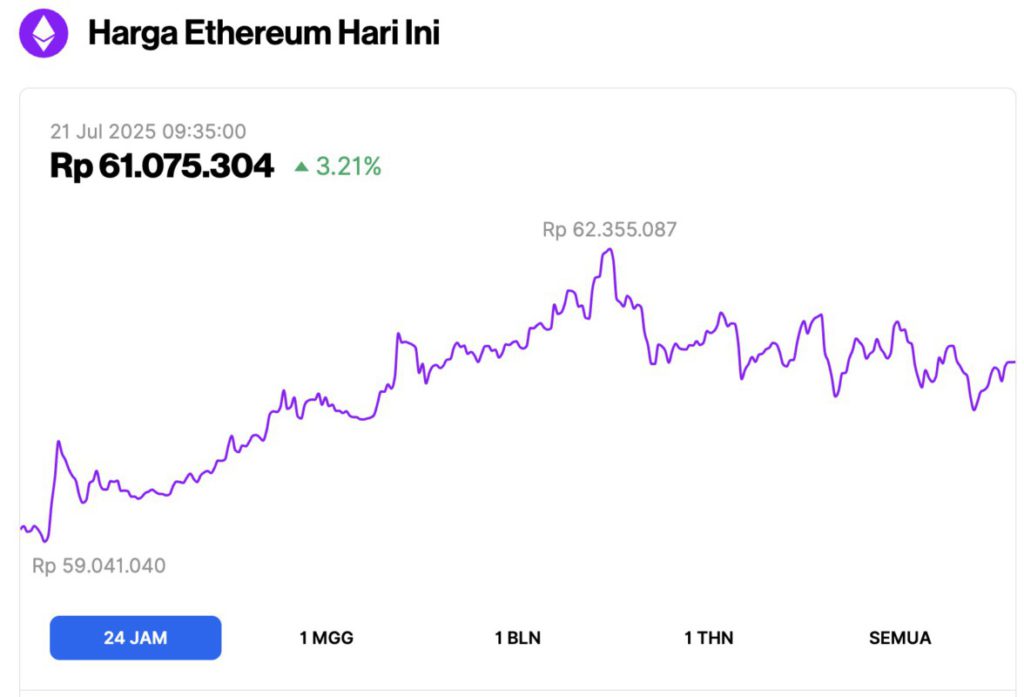
Task: Click the highlighted blue 24 JAM button
Action: coord(136,637)
